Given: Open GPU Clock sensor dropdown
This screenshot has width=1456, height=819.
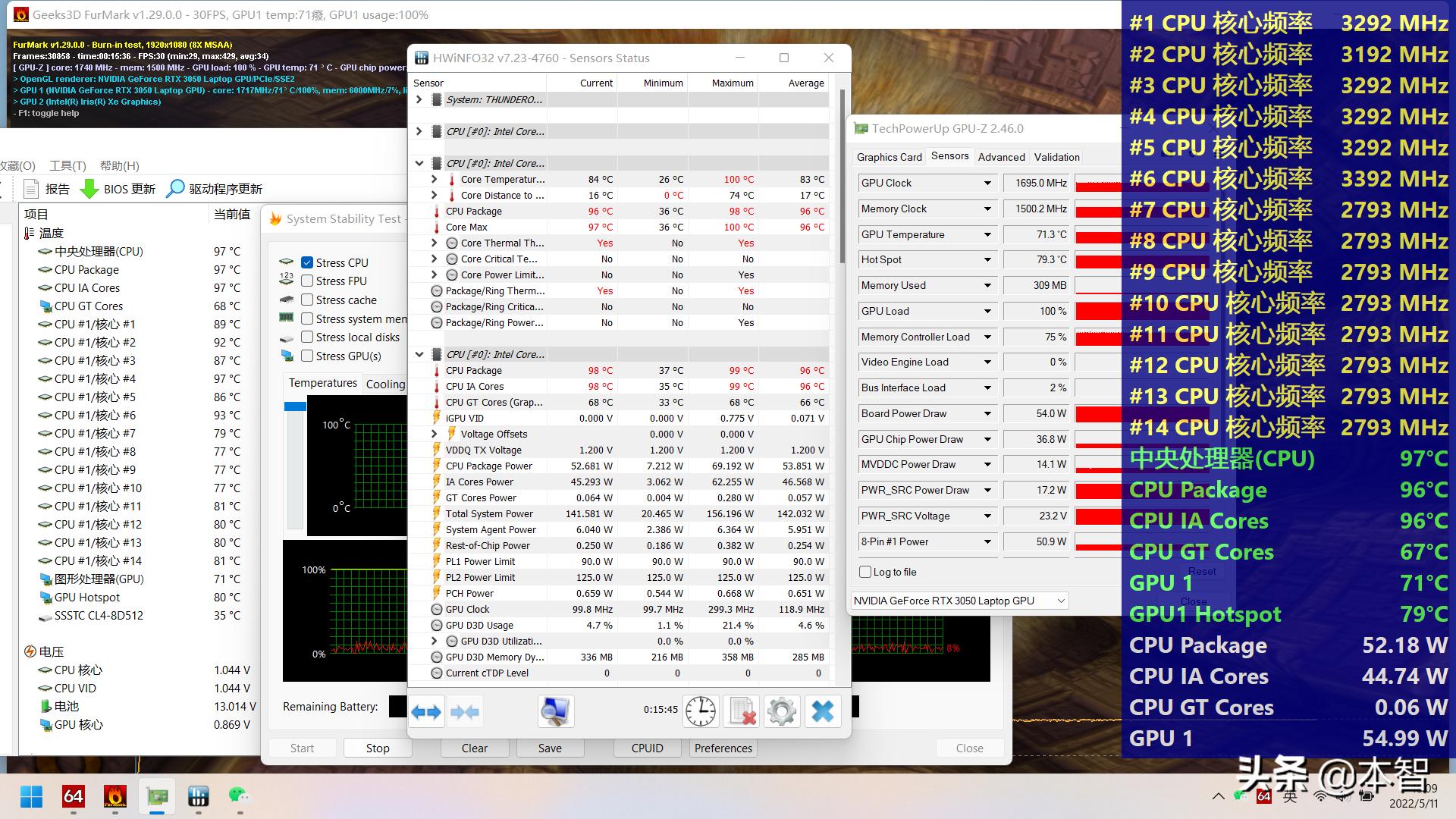Looking at the screenshot, I should click(x=987, y=183).
